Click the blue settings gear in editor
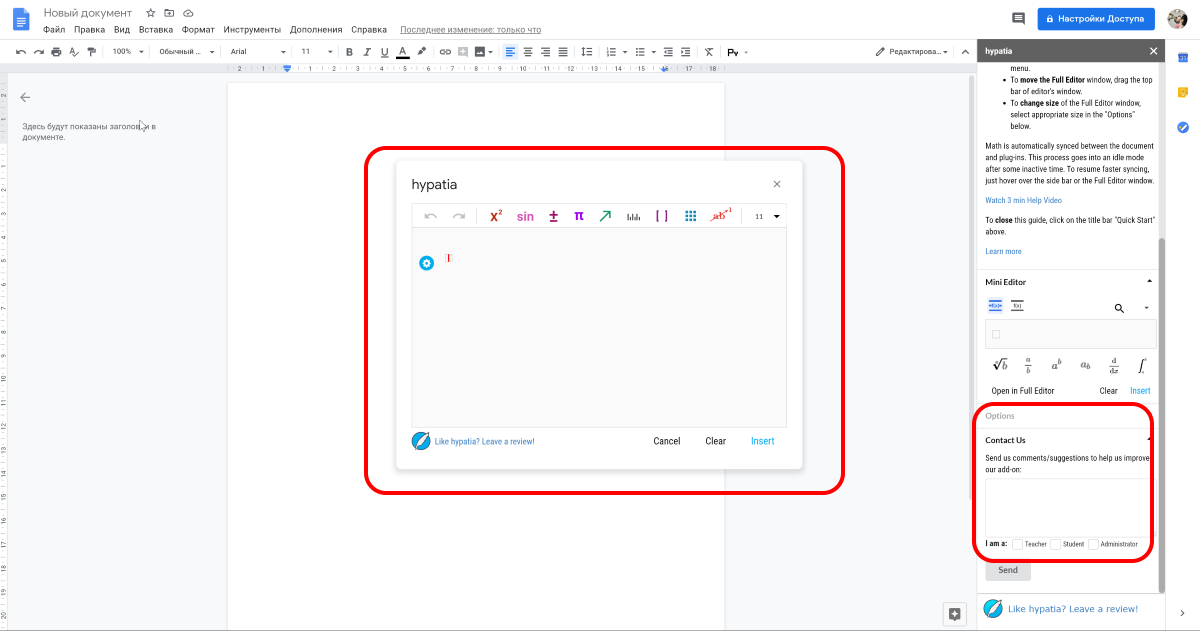 point(426,263)
